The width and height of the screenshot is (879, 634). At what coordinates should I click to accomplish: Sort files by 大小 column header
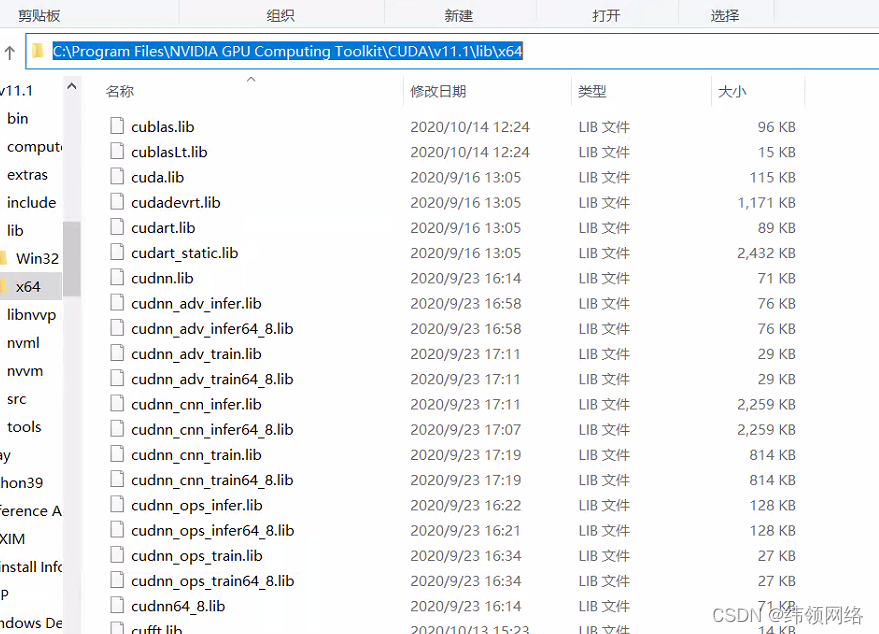click(732, 91)
